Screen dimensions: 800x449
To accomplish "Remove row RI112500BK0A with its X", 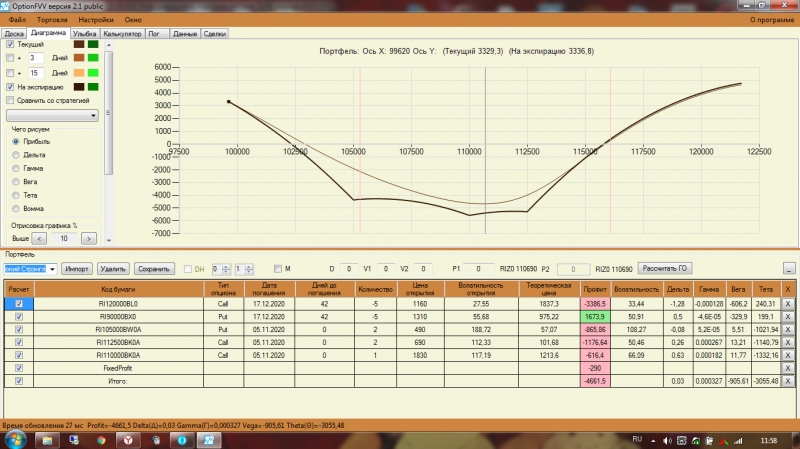I will (788, 342).
